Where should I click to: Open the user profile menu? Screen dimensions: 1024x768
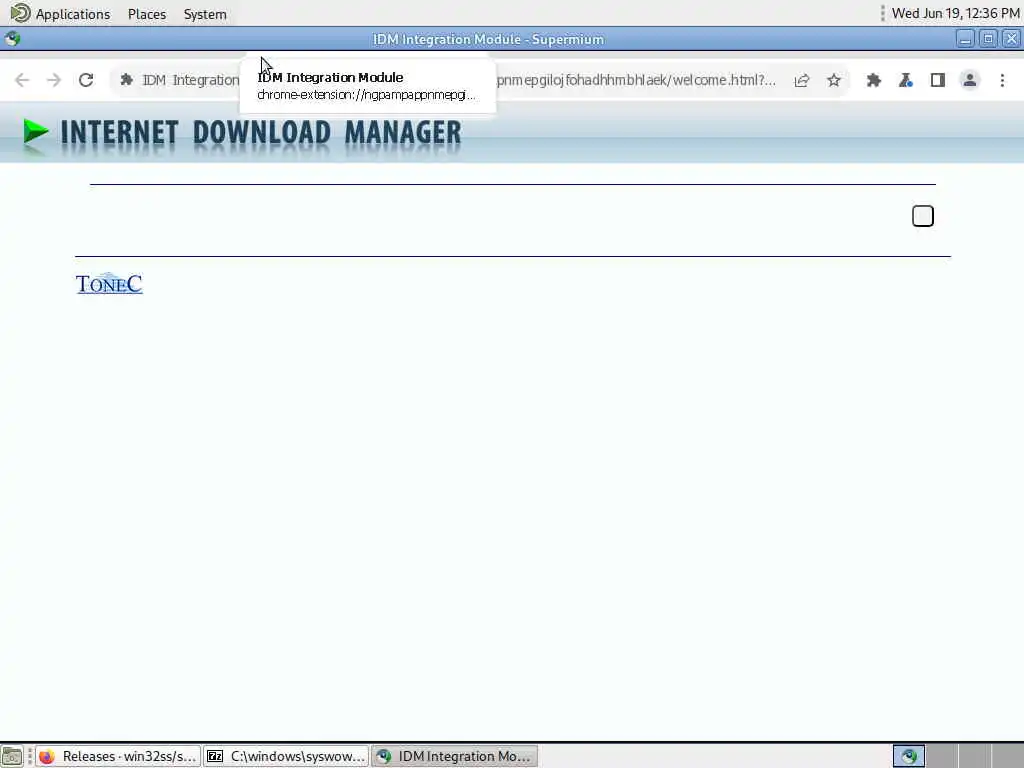tap(970, 80)
